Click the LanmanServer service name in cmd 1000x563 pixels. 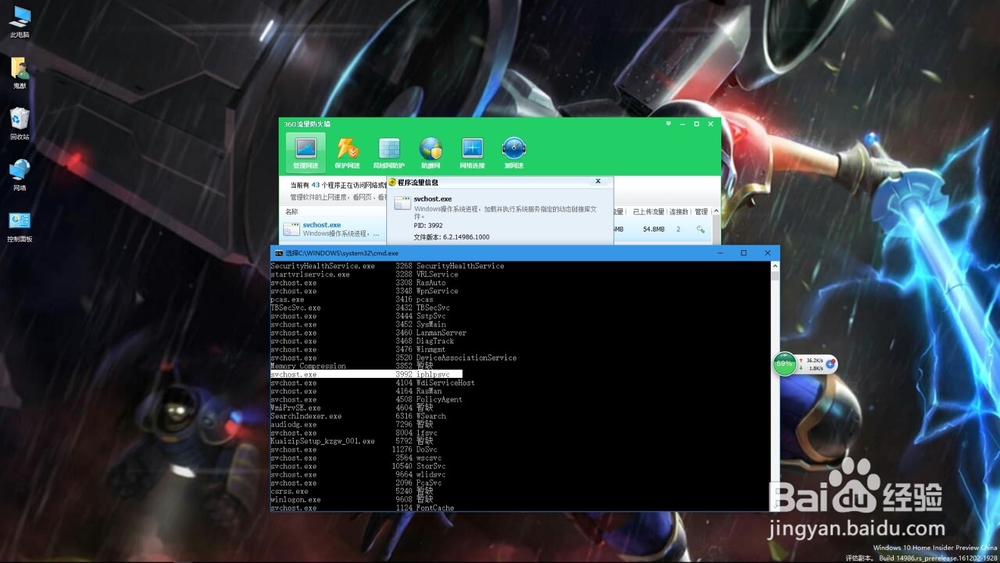click(441, 332)
